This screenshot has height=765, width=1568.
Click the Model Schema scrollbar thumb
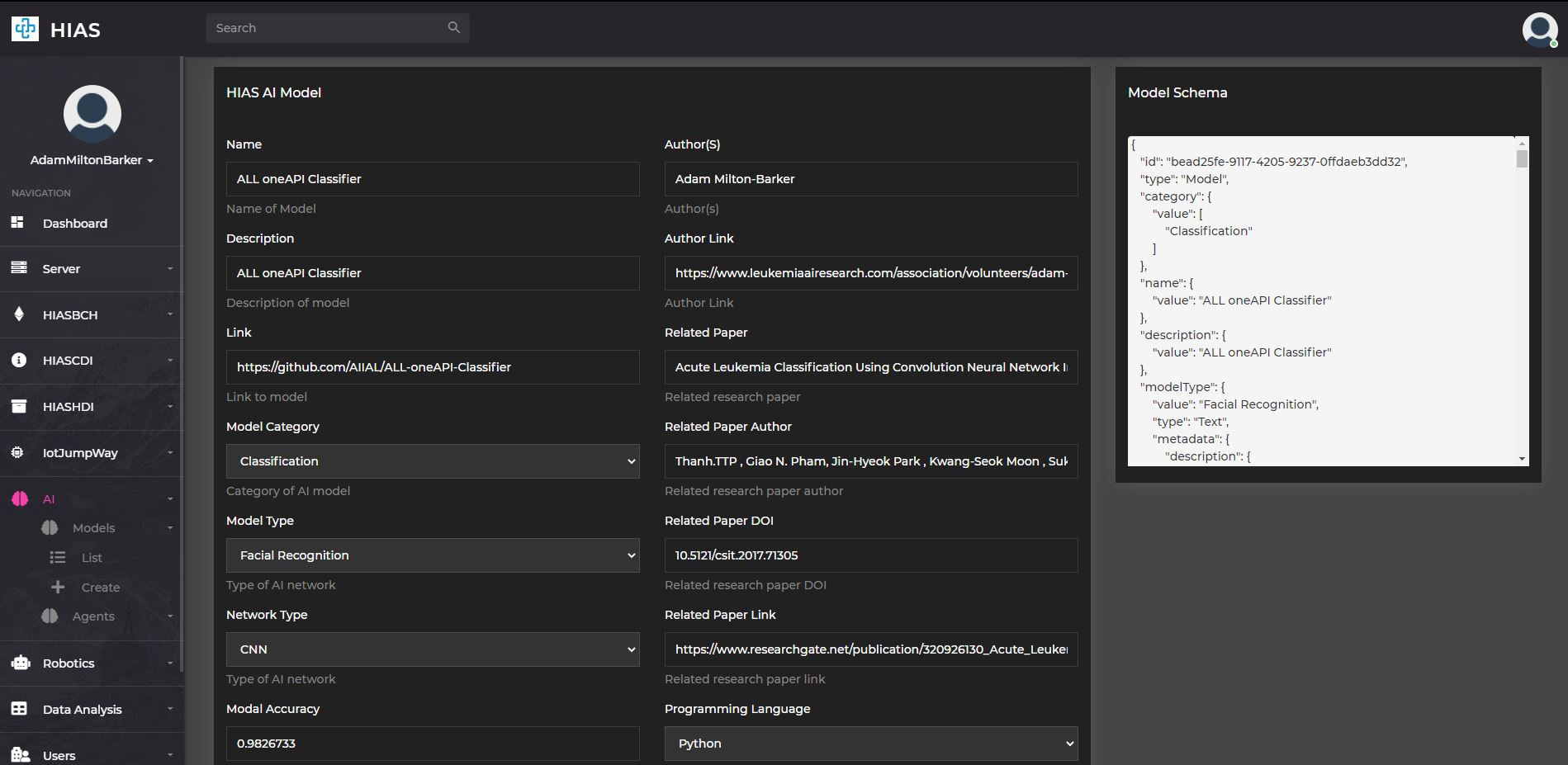click(x=1522, y=158)
